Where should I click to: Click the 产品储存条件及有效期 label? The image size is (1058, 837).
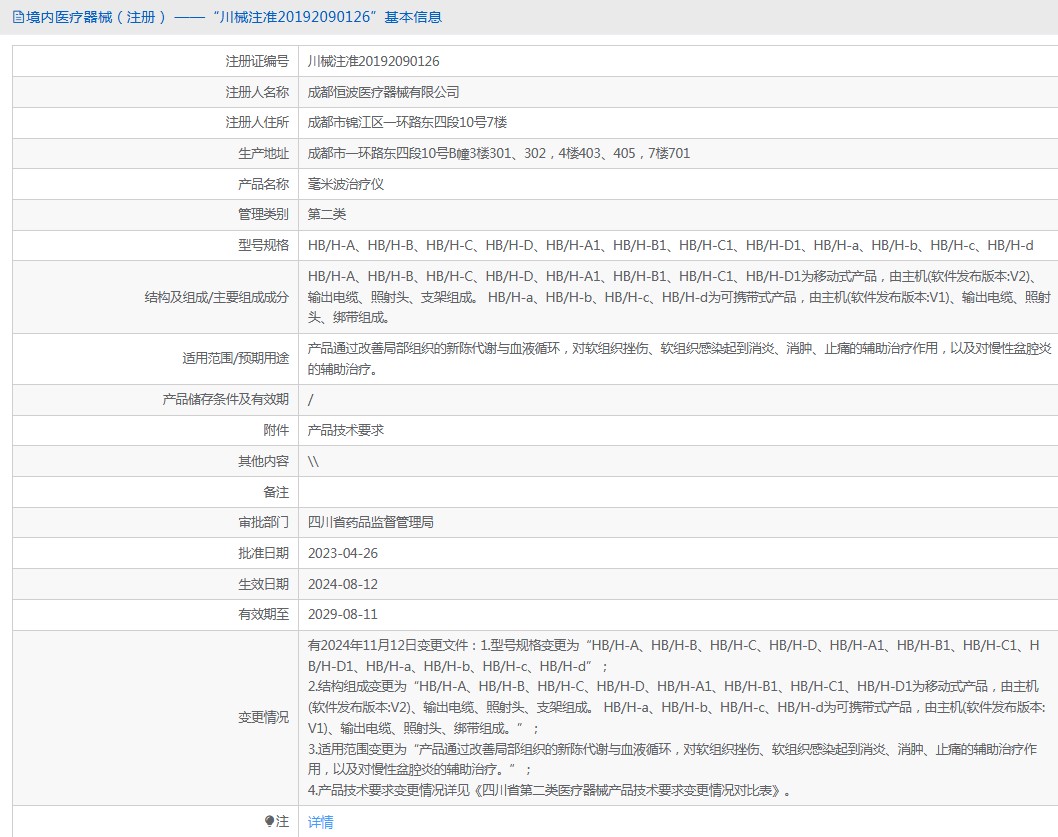(x=225, y=400)
